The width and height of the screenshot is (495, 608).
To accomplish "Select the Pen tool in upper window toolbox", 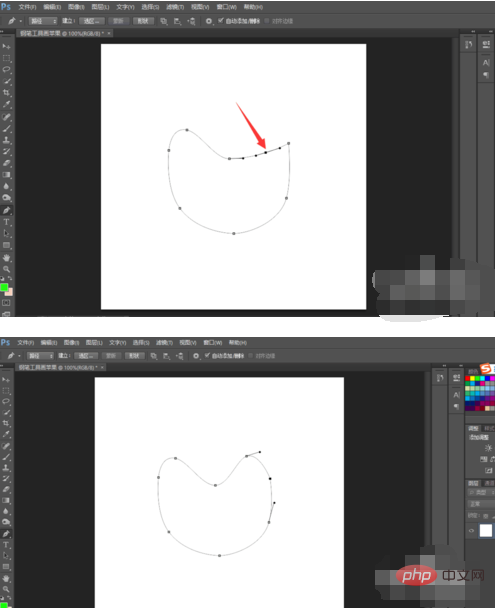I will coord(6,211).
